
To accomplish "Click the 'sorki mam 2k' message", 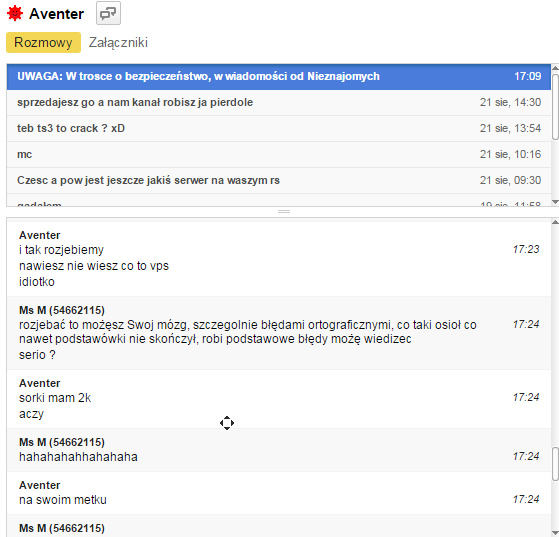I will click(55, 398).
